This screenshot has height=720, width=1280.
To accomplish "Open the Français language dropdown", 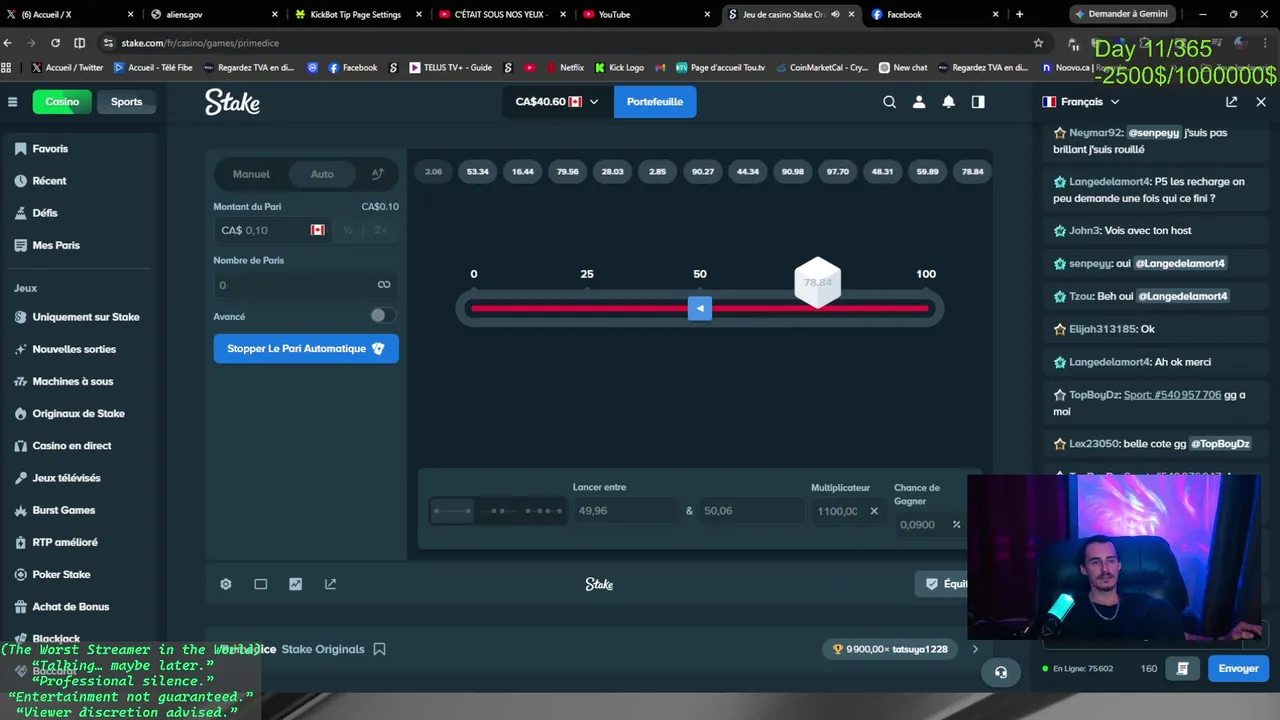I will pos(1081,102).
